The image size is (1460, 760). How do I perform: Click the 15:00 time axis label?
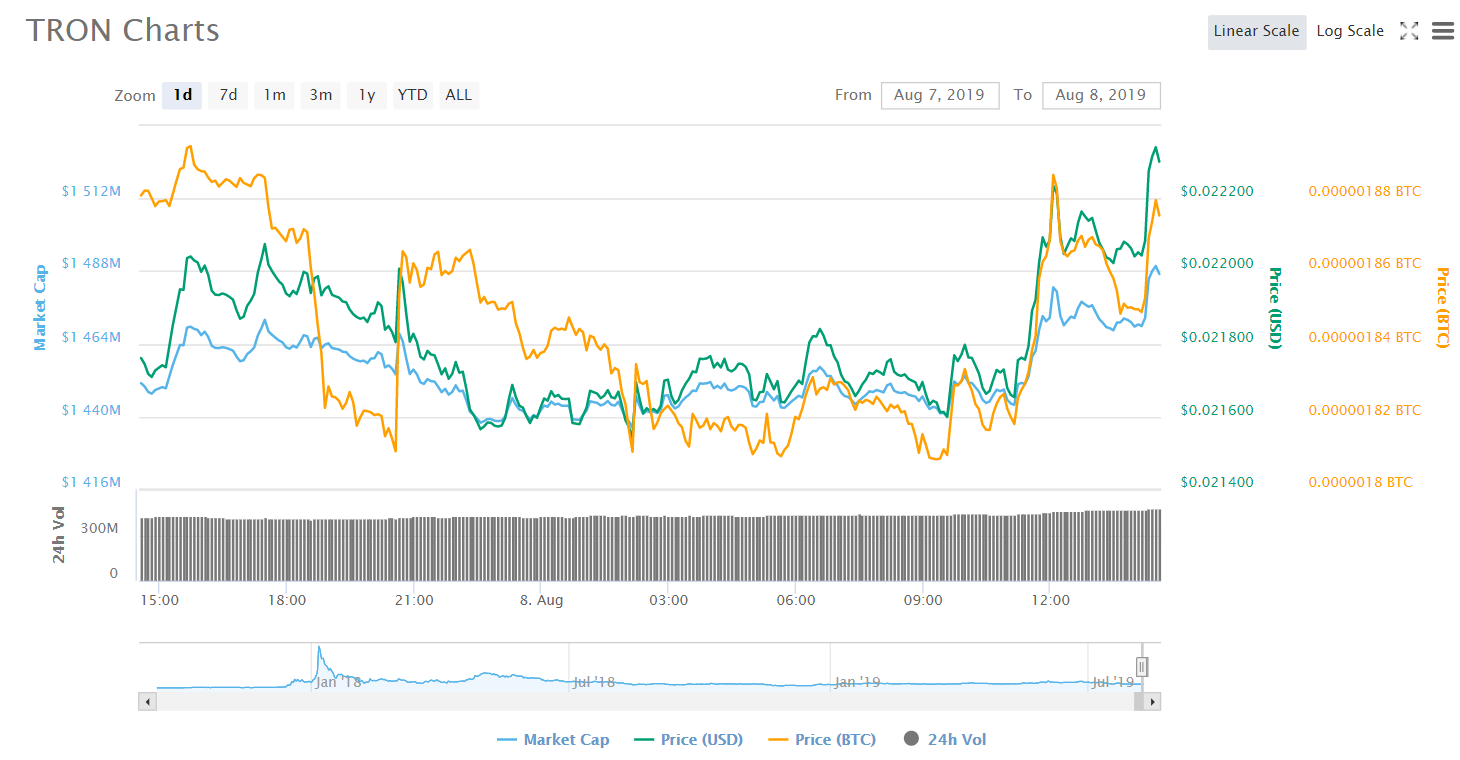[x=159, y=600]
